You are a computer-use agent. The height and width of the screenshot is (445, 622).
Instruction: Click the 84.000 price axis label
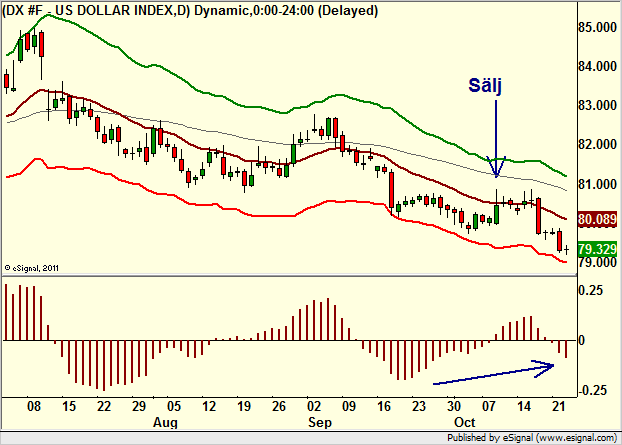point(597,67)
